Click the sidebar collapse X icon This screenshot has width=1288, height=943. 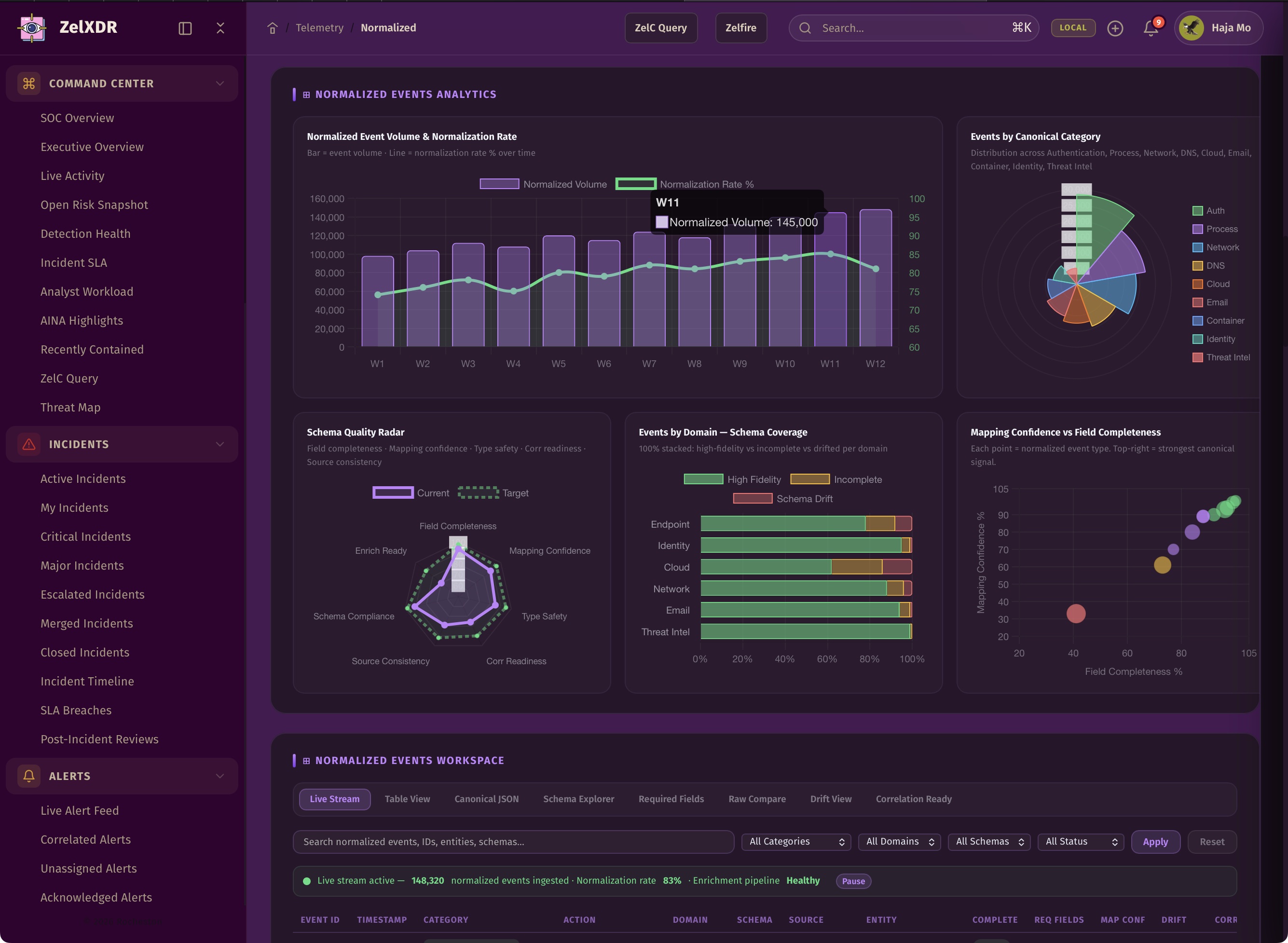pos(220,28)
